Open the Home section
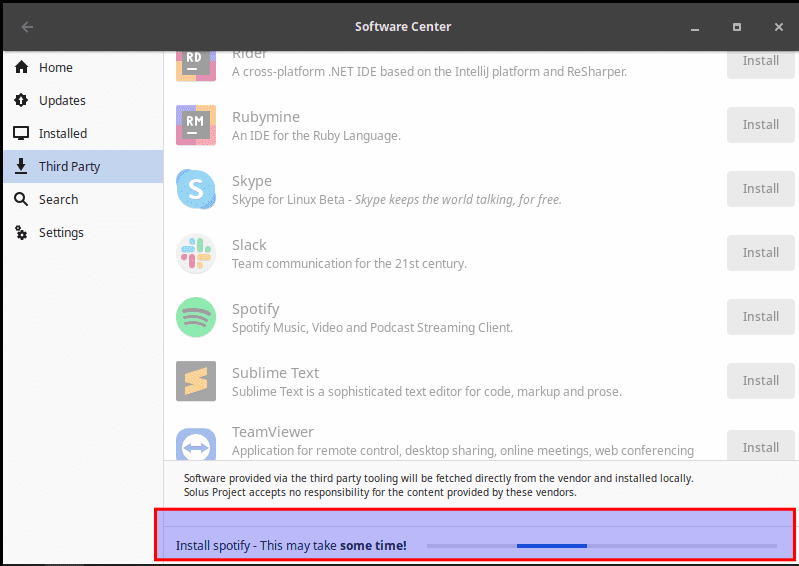The width and height of the screenshot is (799, 566). 83,67
